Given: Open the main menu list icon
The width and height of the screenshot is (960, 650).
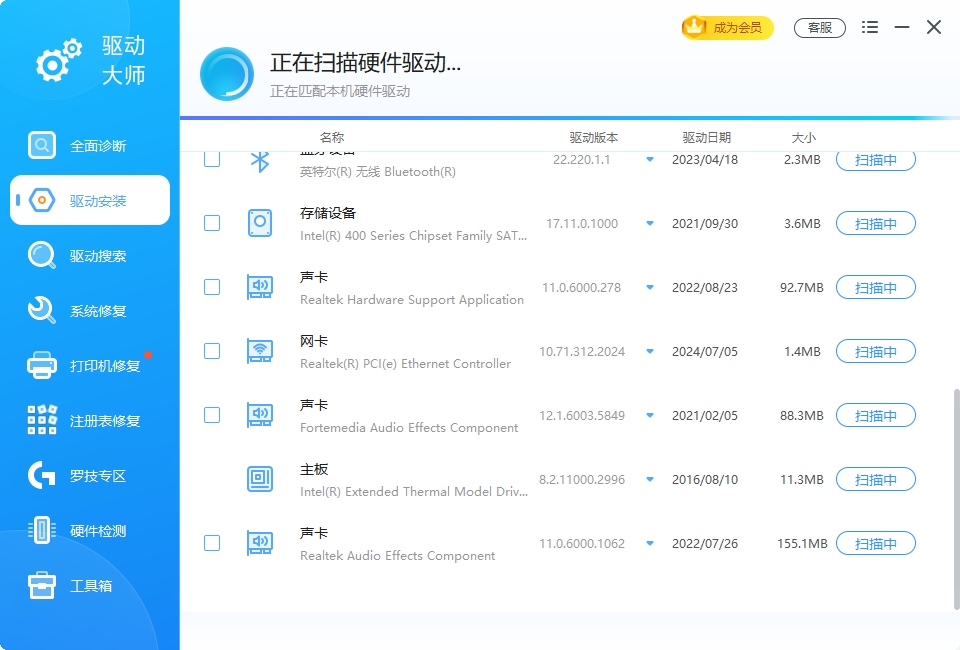Looking at the screenshot, I should coord(869,27).
